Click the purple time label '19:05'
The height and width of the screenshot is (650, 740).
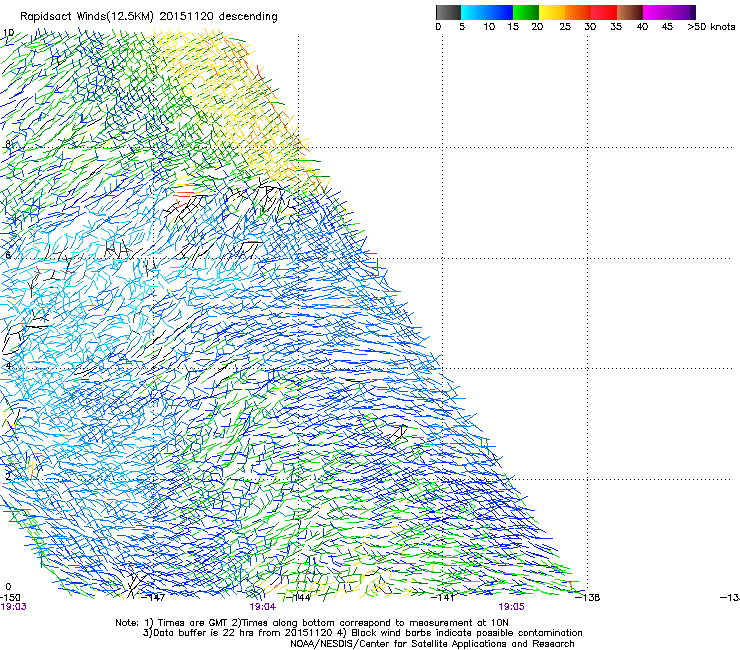[512, 607]
